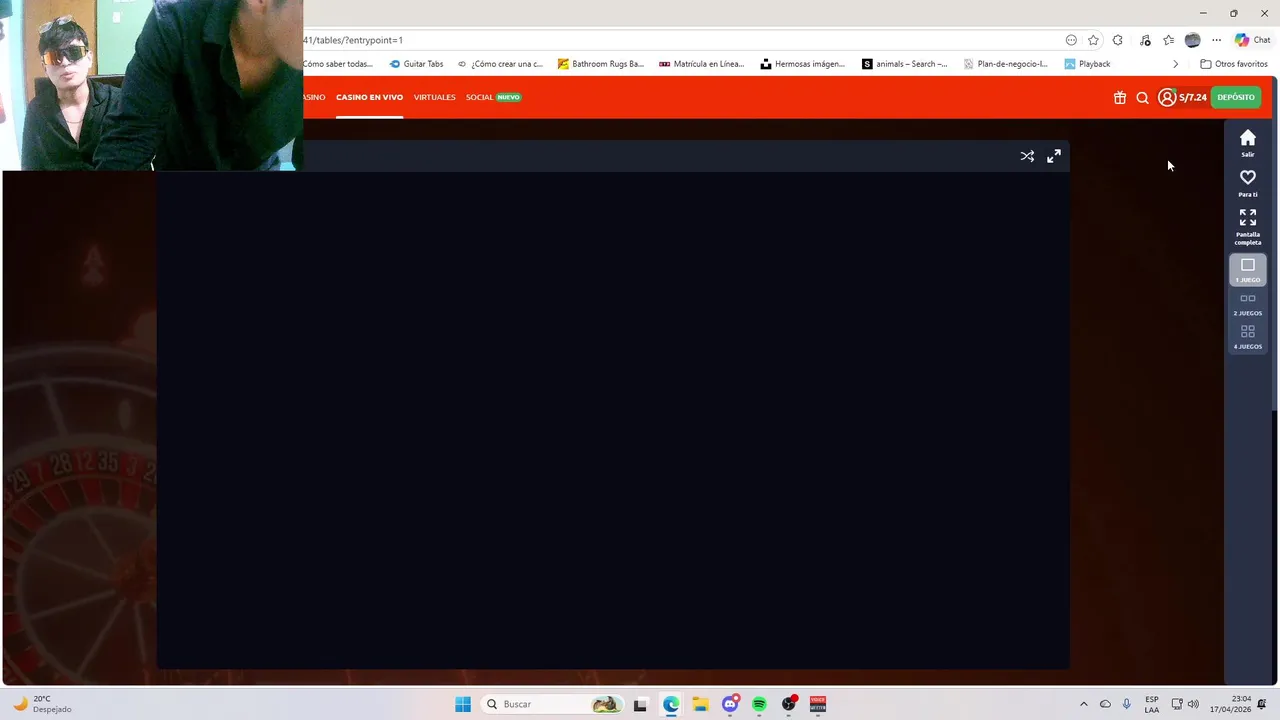This screenshot has height=720, width=1280.
Task: Open the ¿Cómo crear una c... bookmark
Action: [x=500, y=64]
